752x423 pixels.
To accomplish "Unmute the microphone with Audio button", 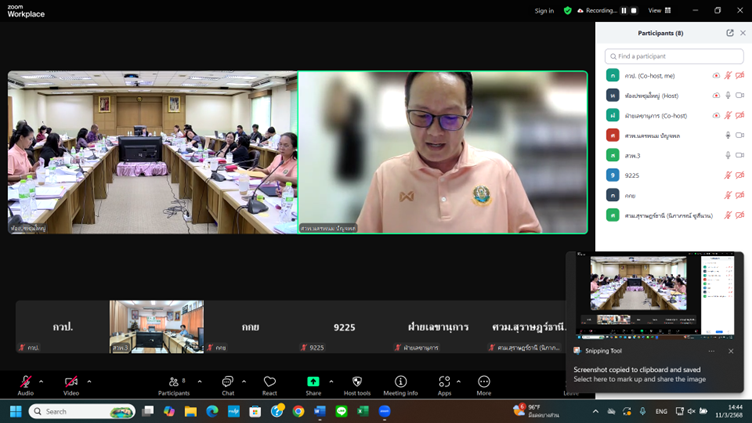I will click(25, 385).
